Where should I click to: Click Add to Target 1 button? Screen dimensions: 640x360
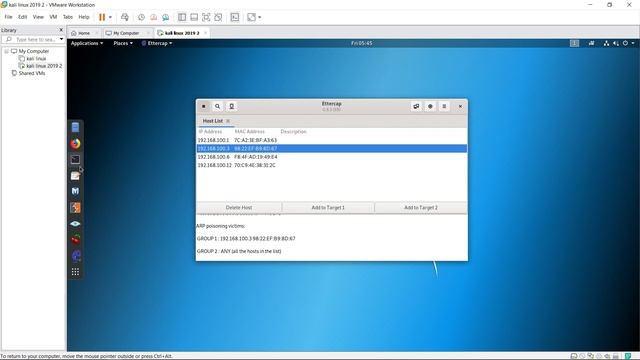(328, 207)
